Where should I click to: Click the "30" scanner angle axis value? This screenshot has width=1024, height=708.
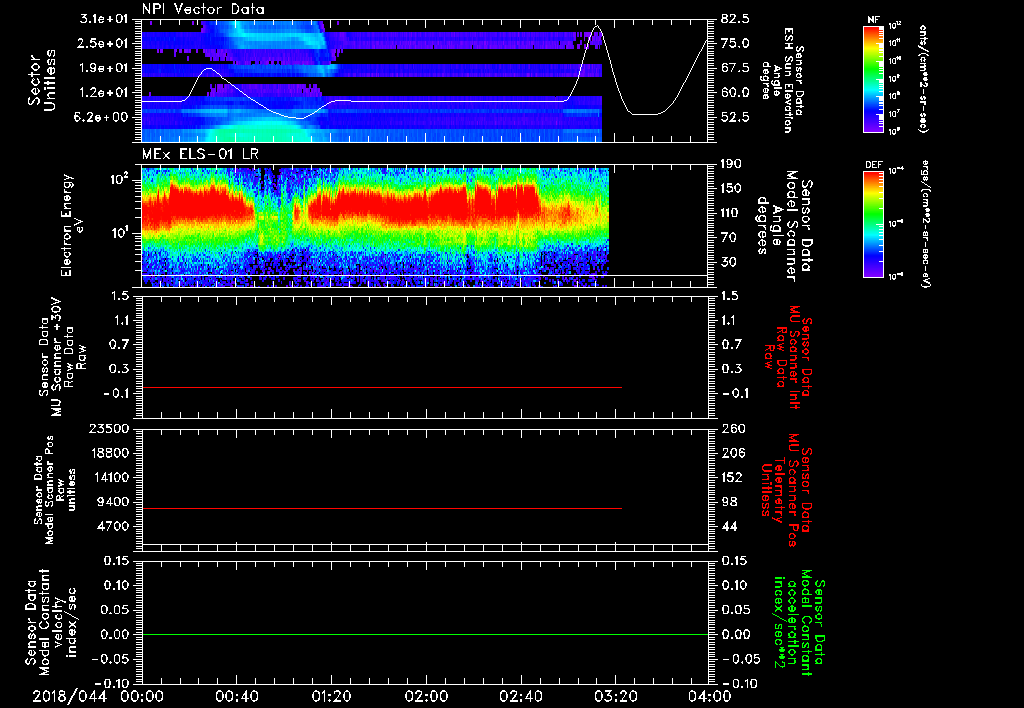pos(729,262)
